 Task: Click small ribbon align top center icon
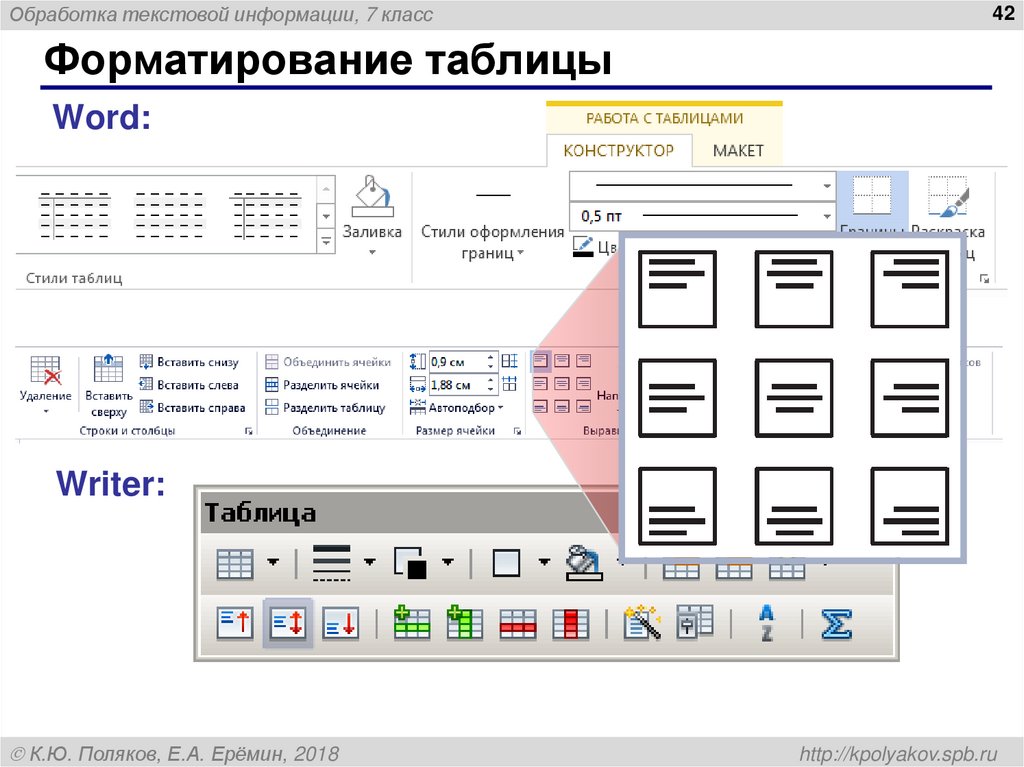[562, 361]
